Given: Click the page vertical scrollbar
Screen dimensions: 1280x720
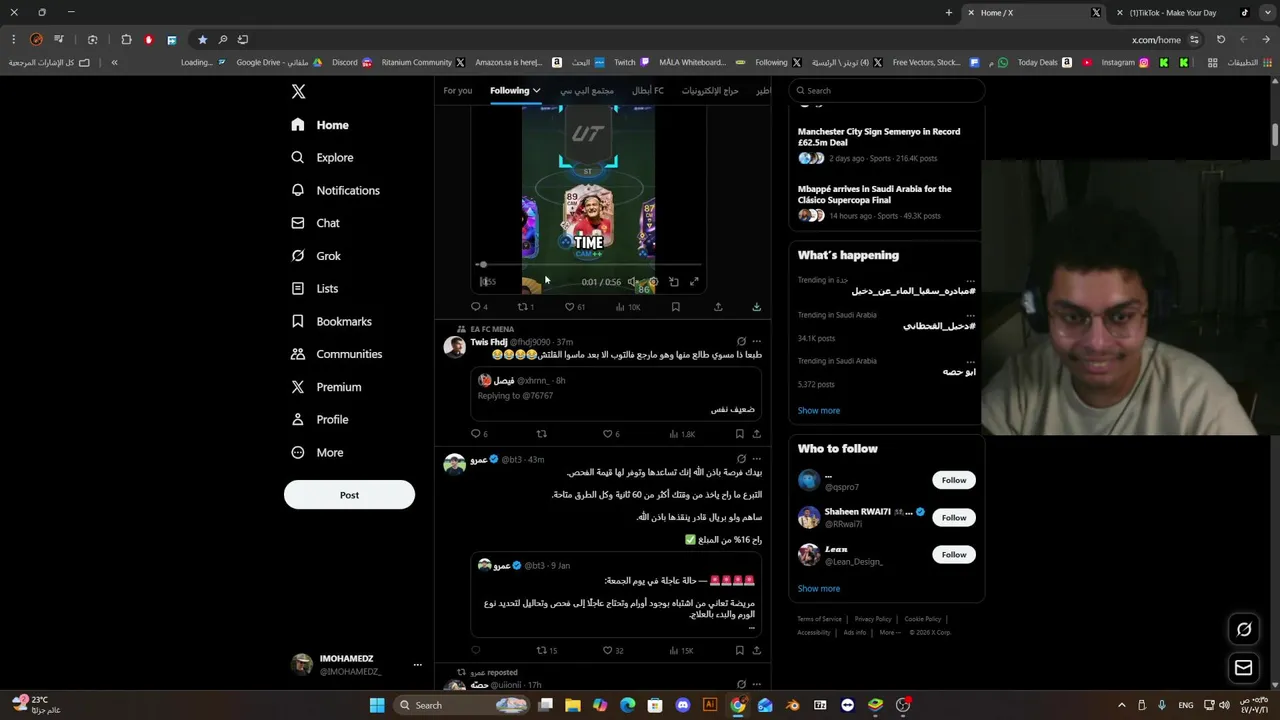Looking at the screenshot, I should 1275,135.
